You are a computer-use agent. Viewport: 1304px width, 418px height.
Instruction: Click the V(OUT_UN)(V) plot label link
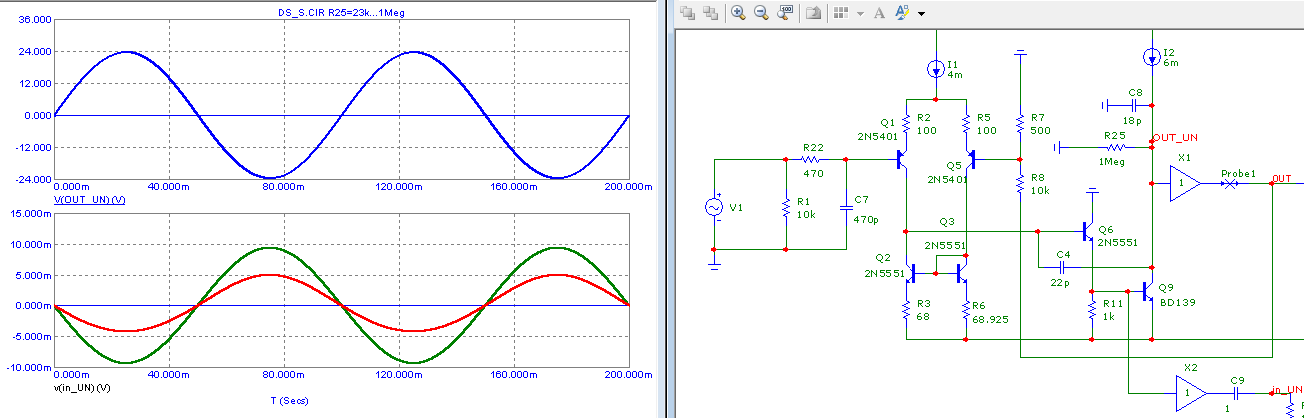coord(90,200)
